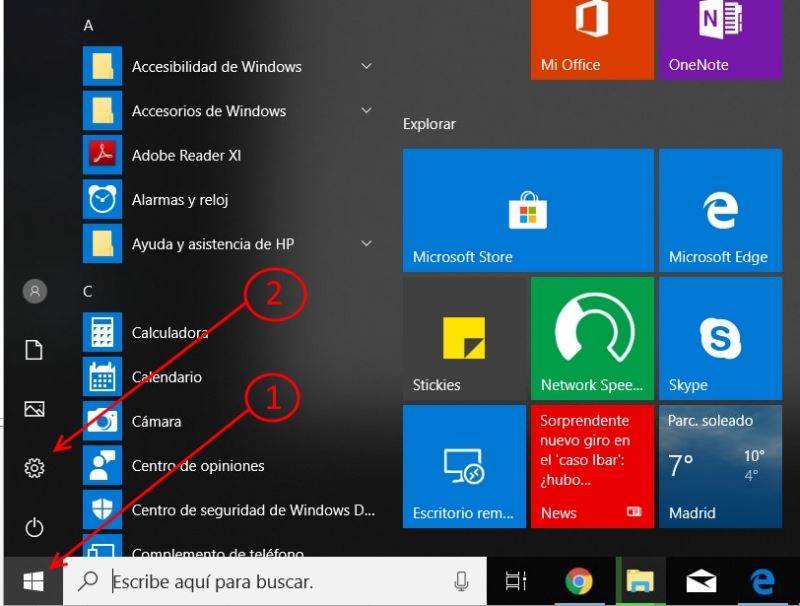800x606 pixels.
Task: Open the Microsoft Store tile
Action: (528, 210)
